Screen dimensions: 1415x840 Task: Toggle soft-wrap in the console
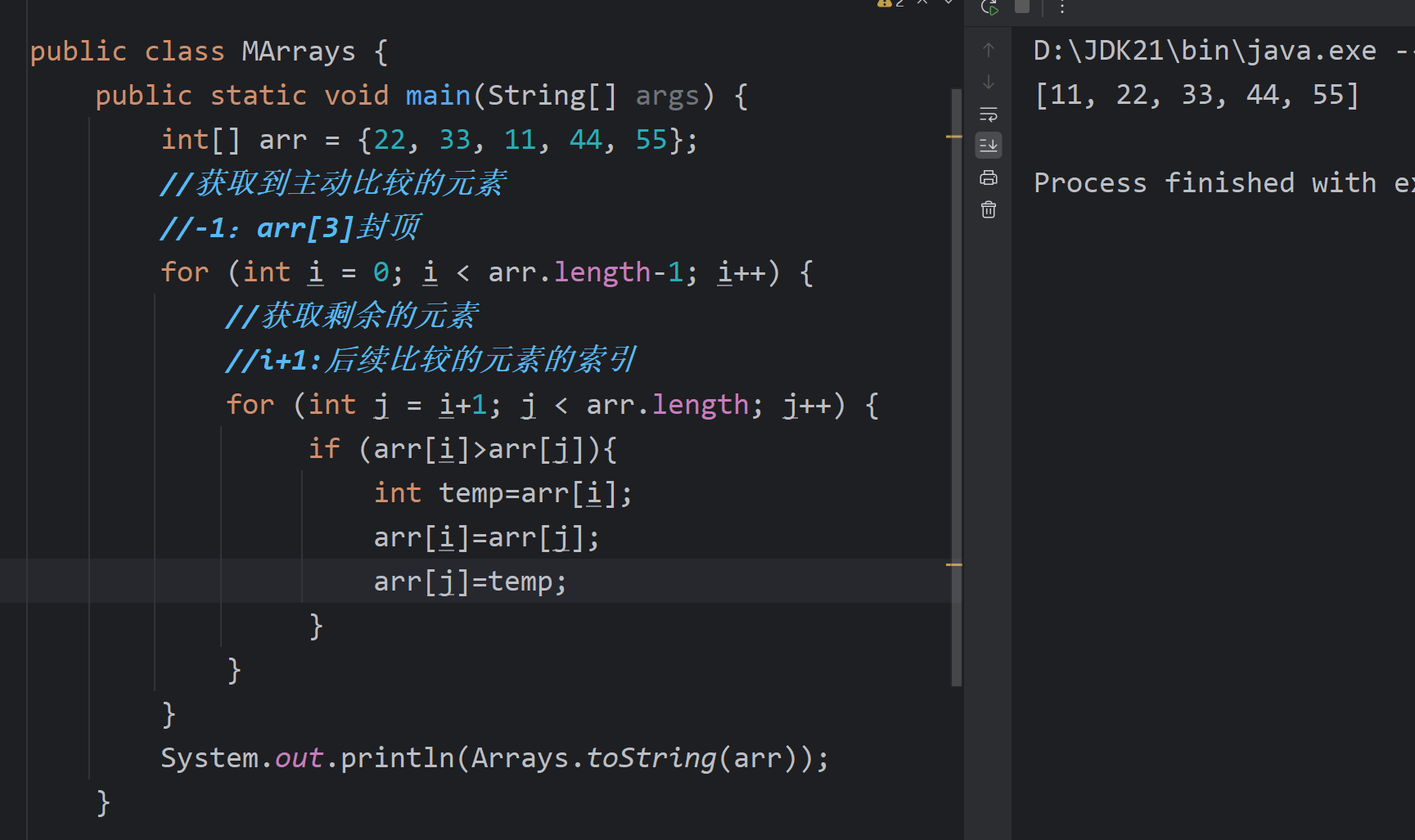989,114
